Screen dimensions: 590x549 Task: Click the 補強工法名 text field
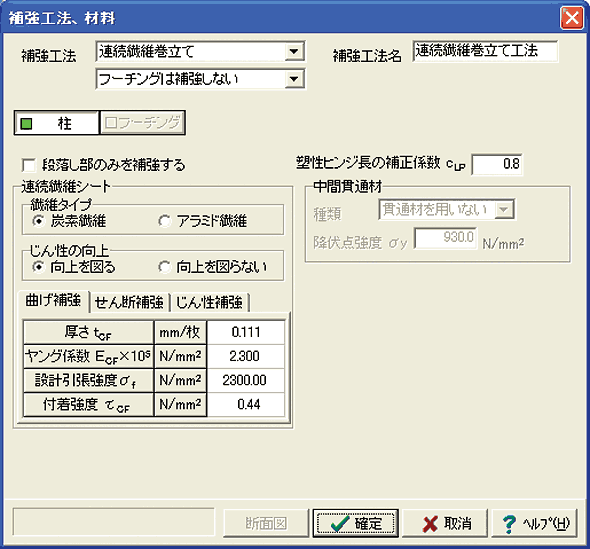click(x=485, y=51)
